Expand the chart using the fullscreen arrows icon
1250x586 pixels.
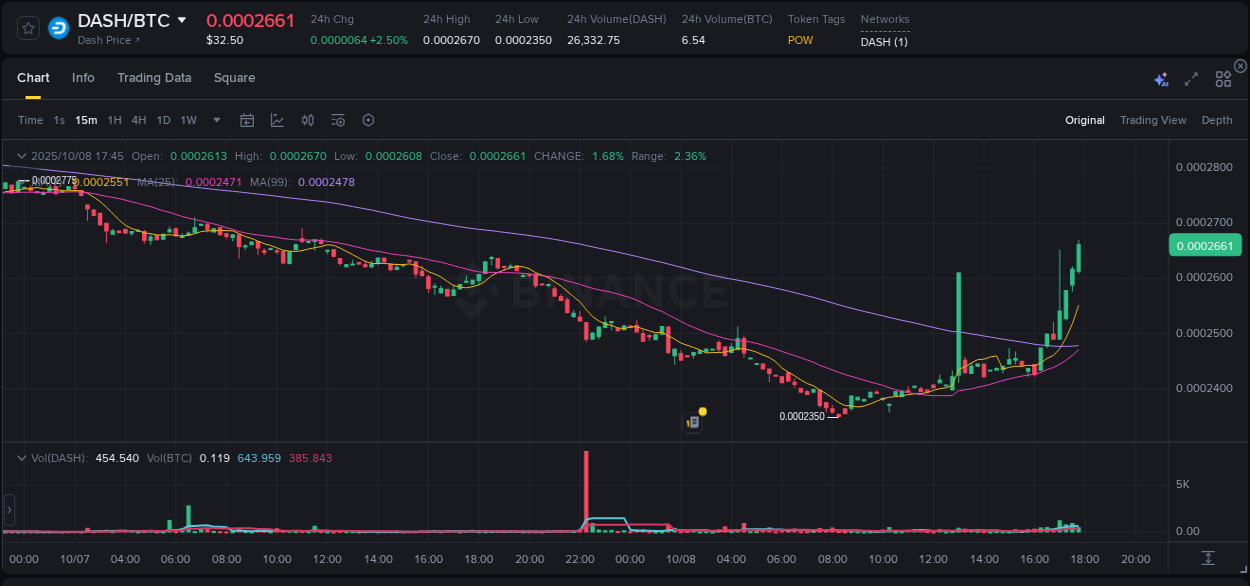point(1190,78)
